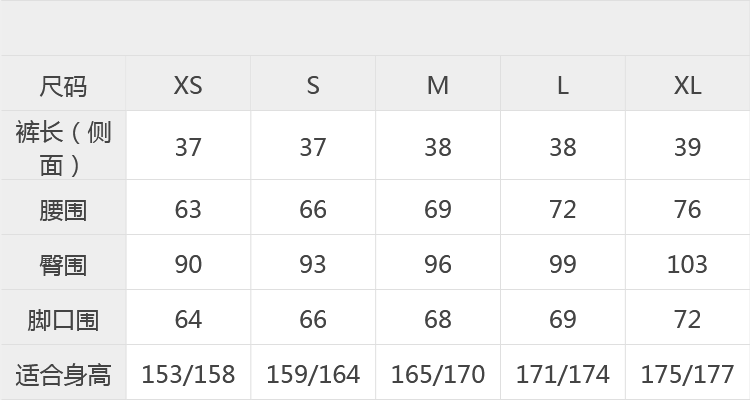Screen dimensions: 750x400
Task: Click the height range 165/170 cell
Action: [x=438, y=372]
